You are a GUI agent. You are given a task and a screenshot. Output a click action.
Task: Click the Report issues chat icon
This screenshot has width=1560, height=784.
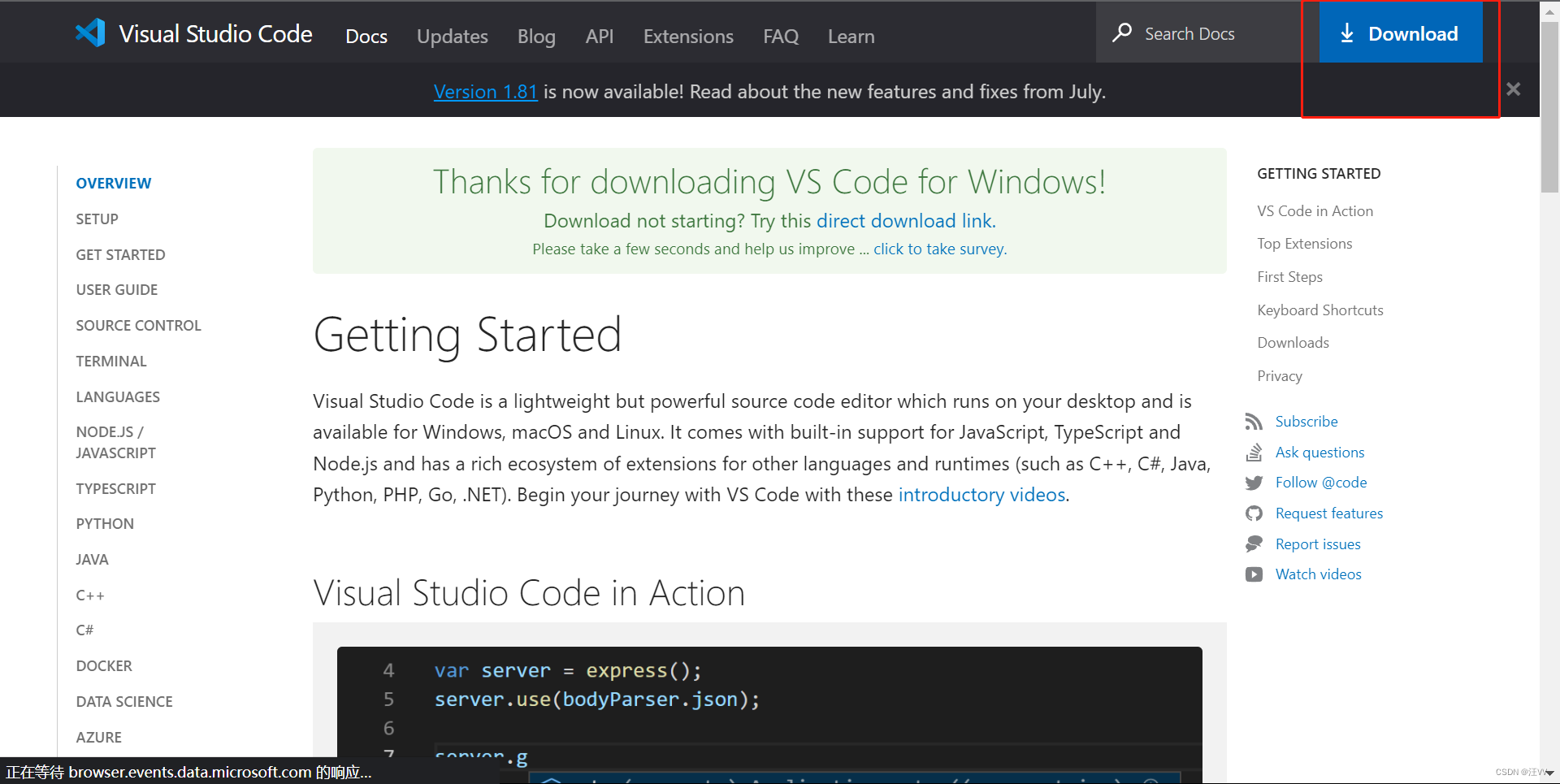tap(1254, 544)
